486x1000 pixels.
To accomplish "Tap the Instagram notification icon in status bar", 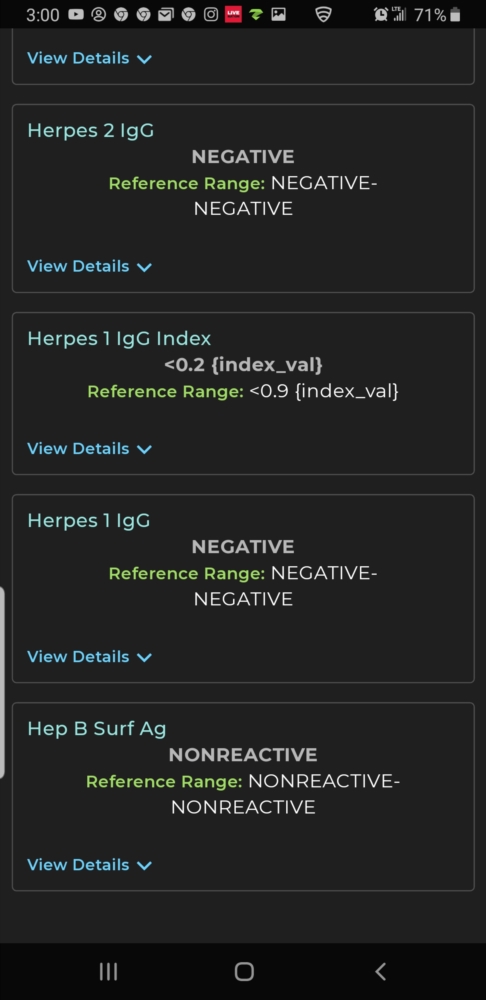I will [x=211, y=15].
